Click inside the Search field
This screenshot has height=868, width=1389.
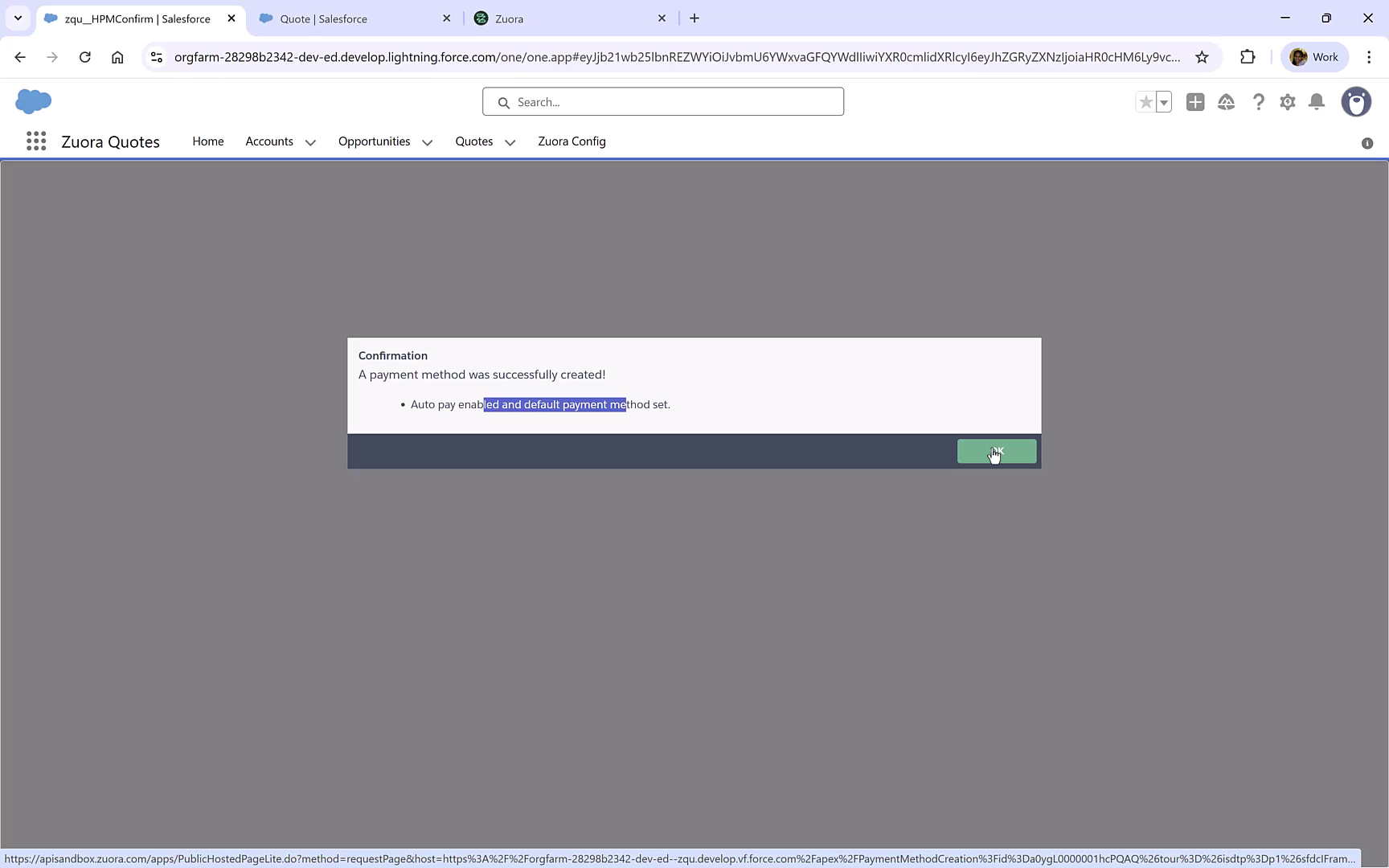[x=662, y=101]
